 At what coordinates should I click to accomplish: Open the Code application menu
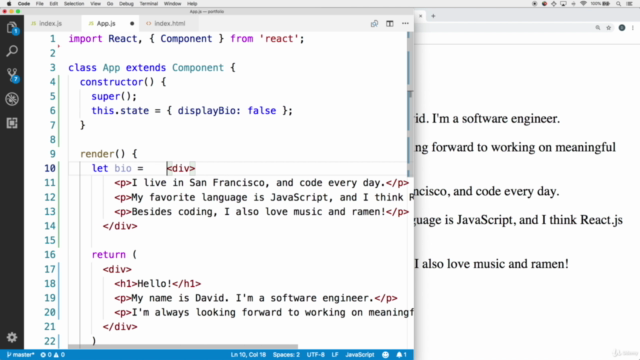pos(24,4)
